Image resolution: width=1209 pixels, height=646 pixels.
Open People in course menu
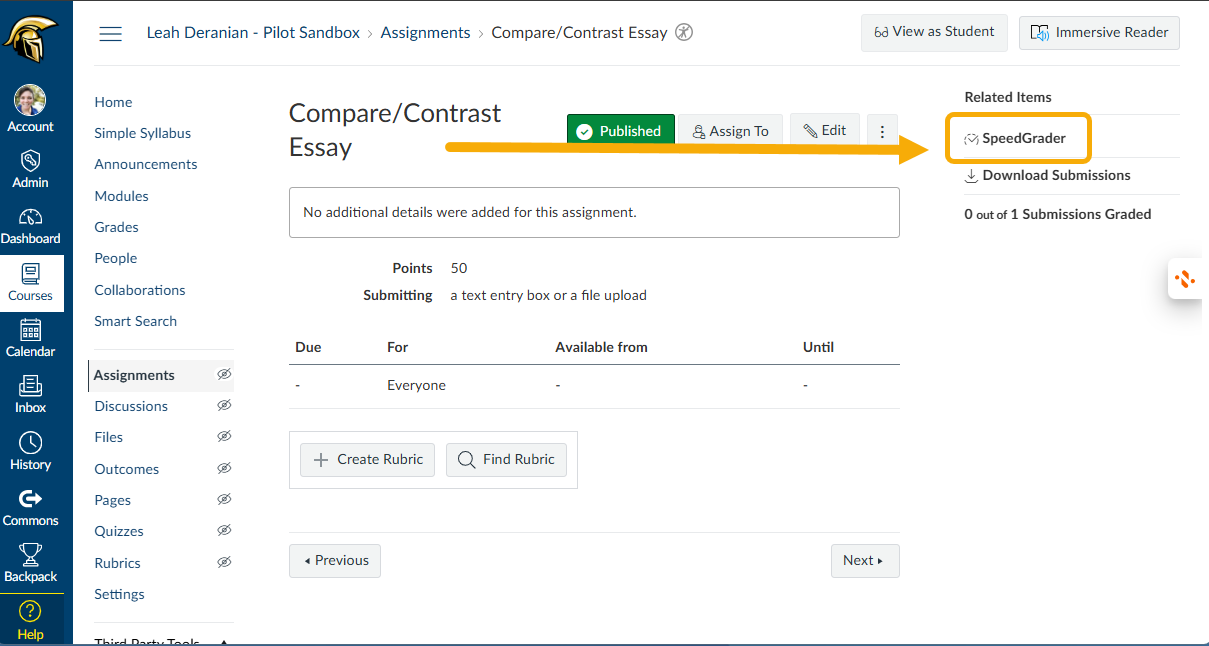(115, 258)
